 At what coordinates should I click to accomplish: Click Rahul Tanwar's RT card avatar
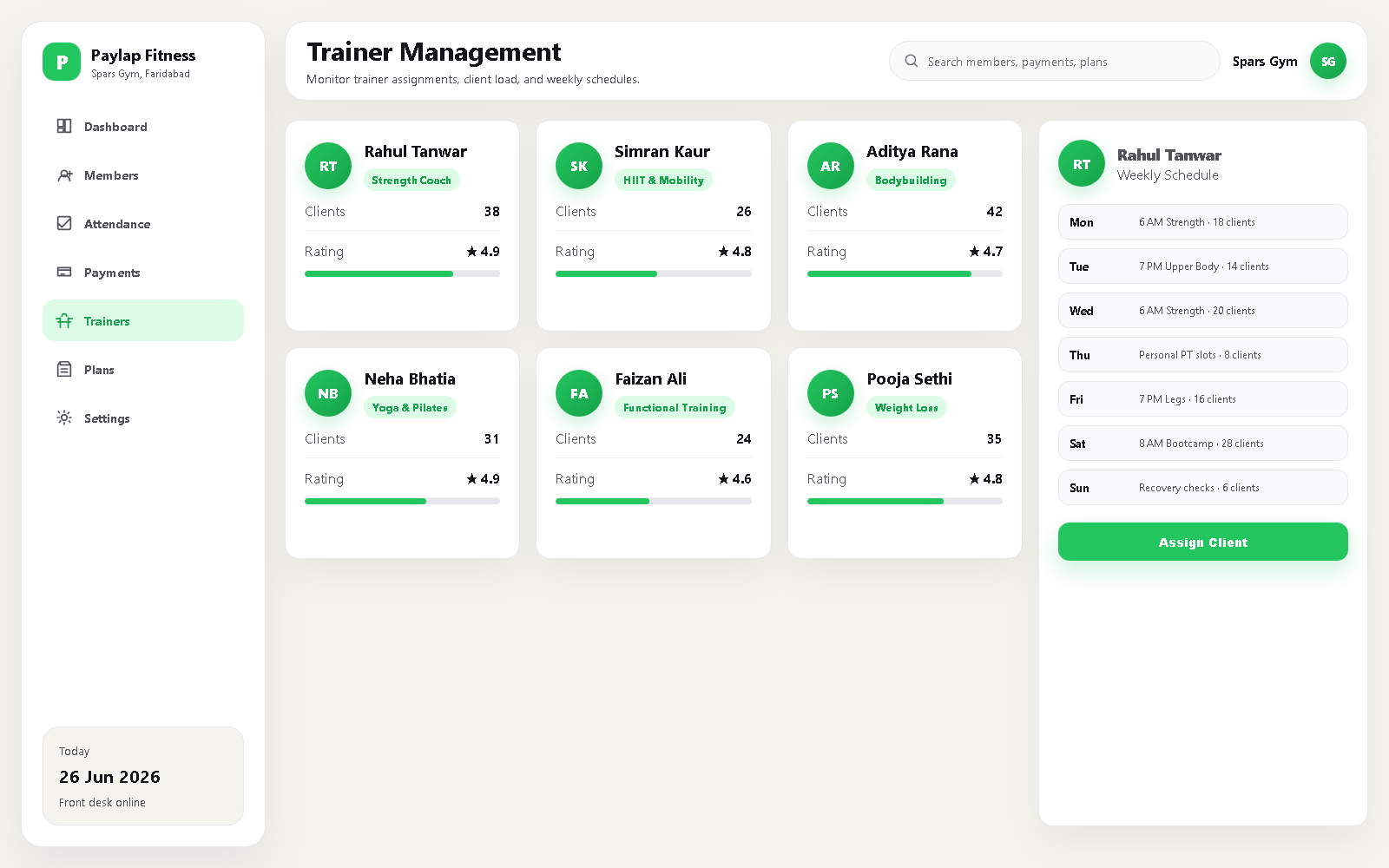click(x=328, y=166)
